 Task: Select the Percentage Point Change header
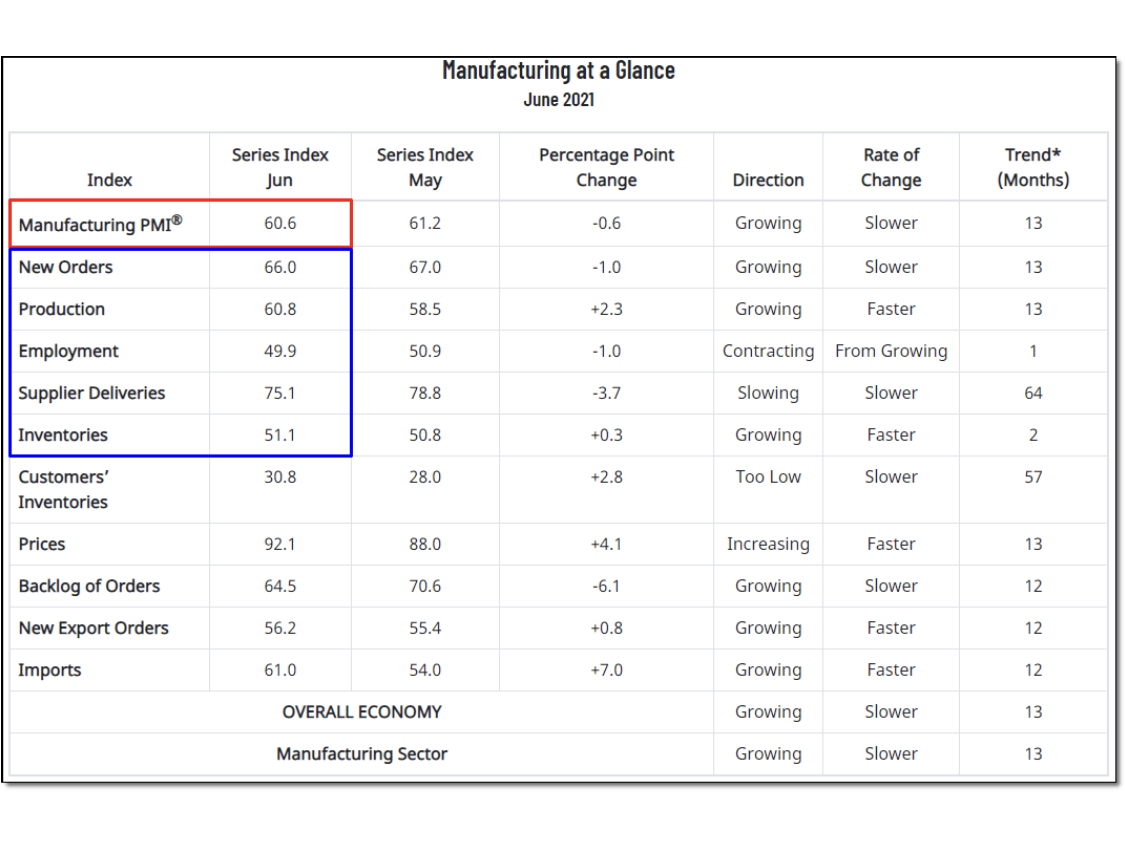[x=606, y=167]
